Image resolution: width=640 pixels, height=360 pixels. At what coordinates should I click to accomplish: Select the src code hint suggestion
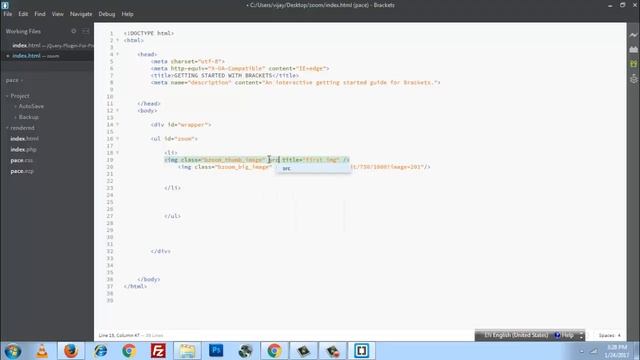point(313,168)
